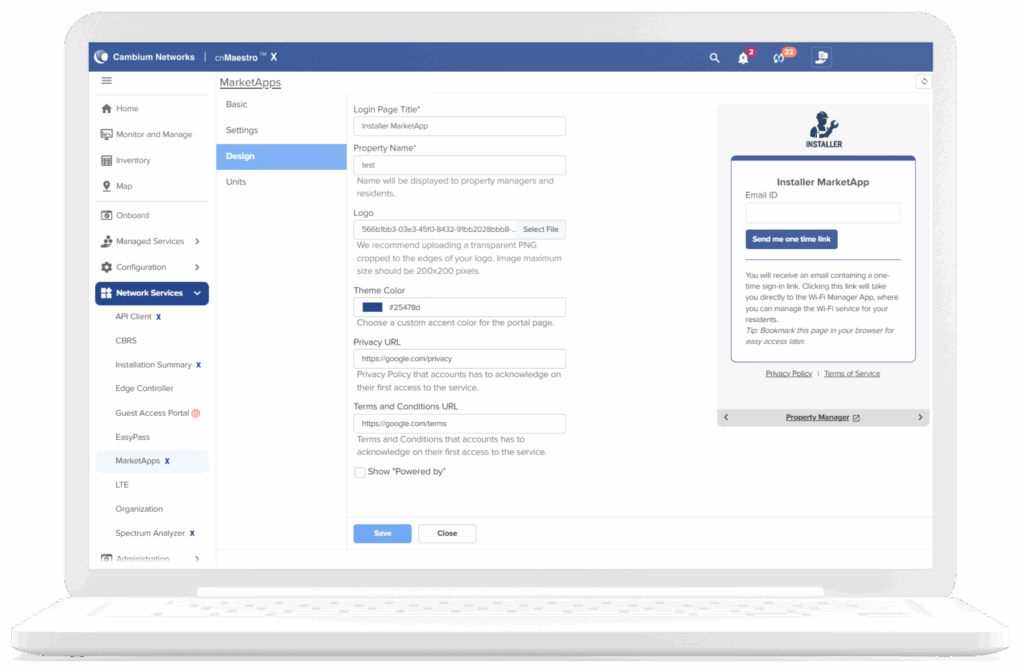The image size is (1024, 667).
Task: Click the Guest Access Portal badge icon
Action: pyautogui.click(x=195, y=414)
